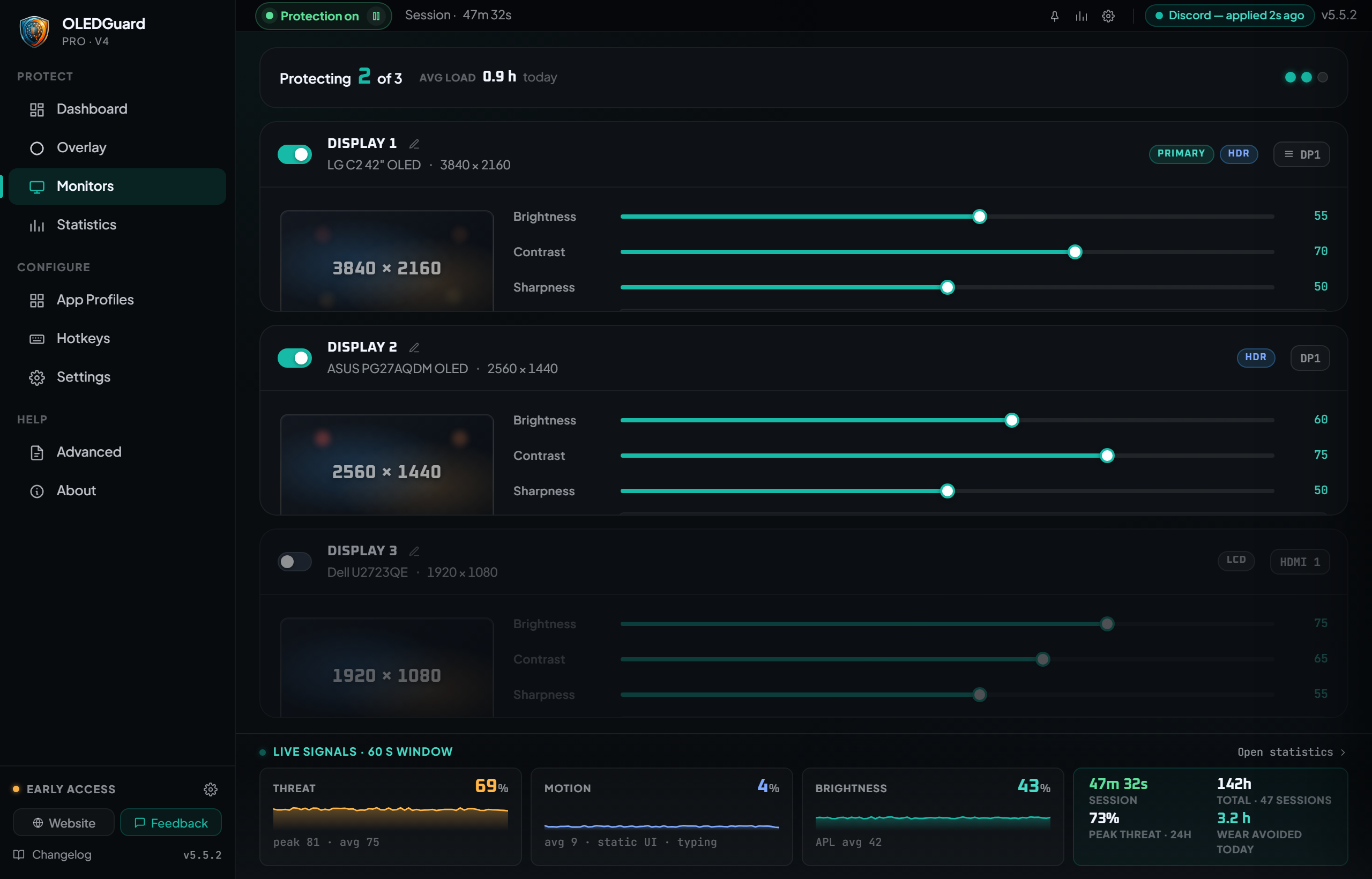
Task: Click the session summary stats card
Action: pyautogui.click(x=1210, y=817)
